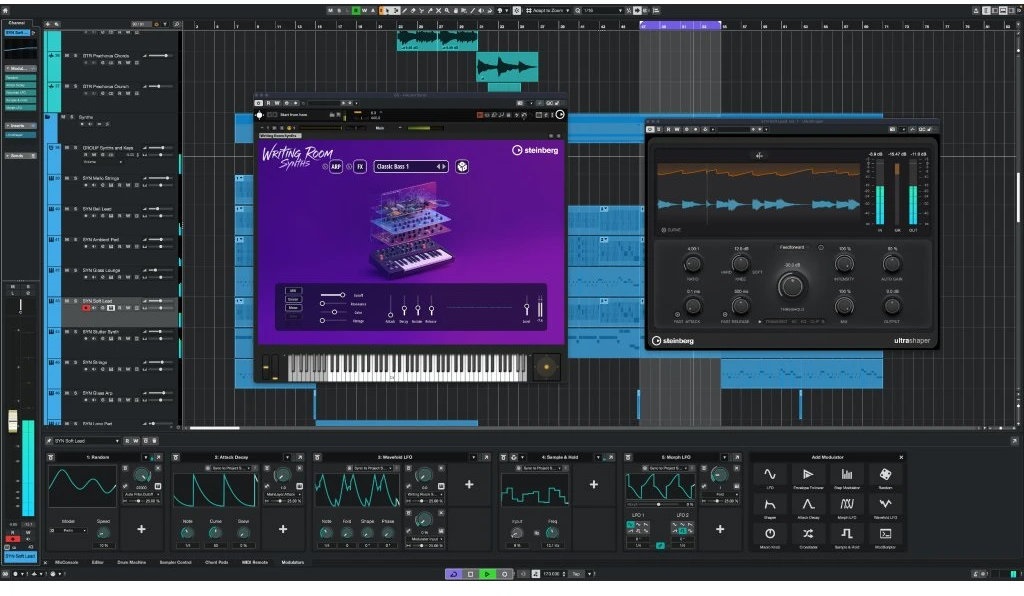The height and width of the screenshot is (596, 1024).
Task: Enable Fast Attack in UltraShaper
Action: pyautogui.click(x=677, y=314)
